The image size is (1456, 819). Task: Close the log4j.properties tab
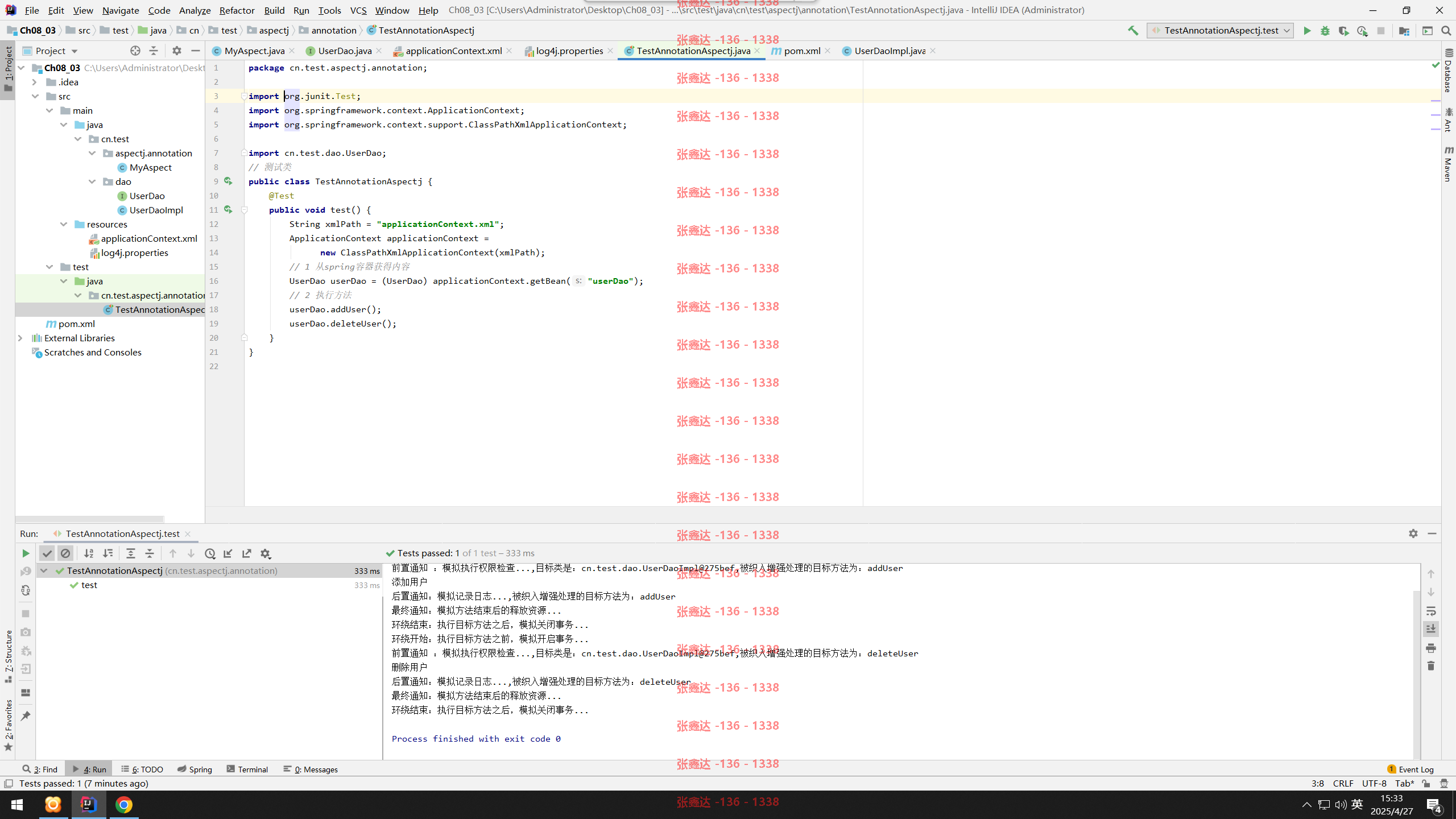pos(610,51)
